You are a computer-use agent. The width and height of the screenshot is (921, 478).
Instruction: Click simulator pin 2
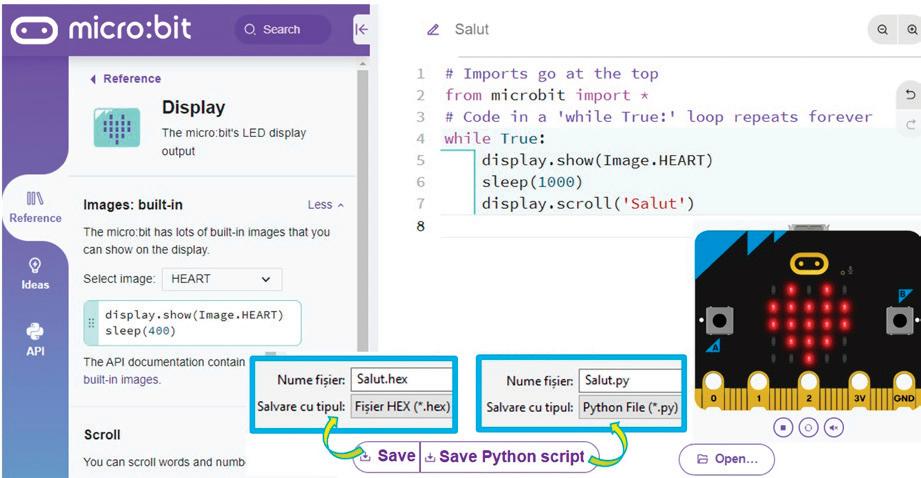point(809,392)
